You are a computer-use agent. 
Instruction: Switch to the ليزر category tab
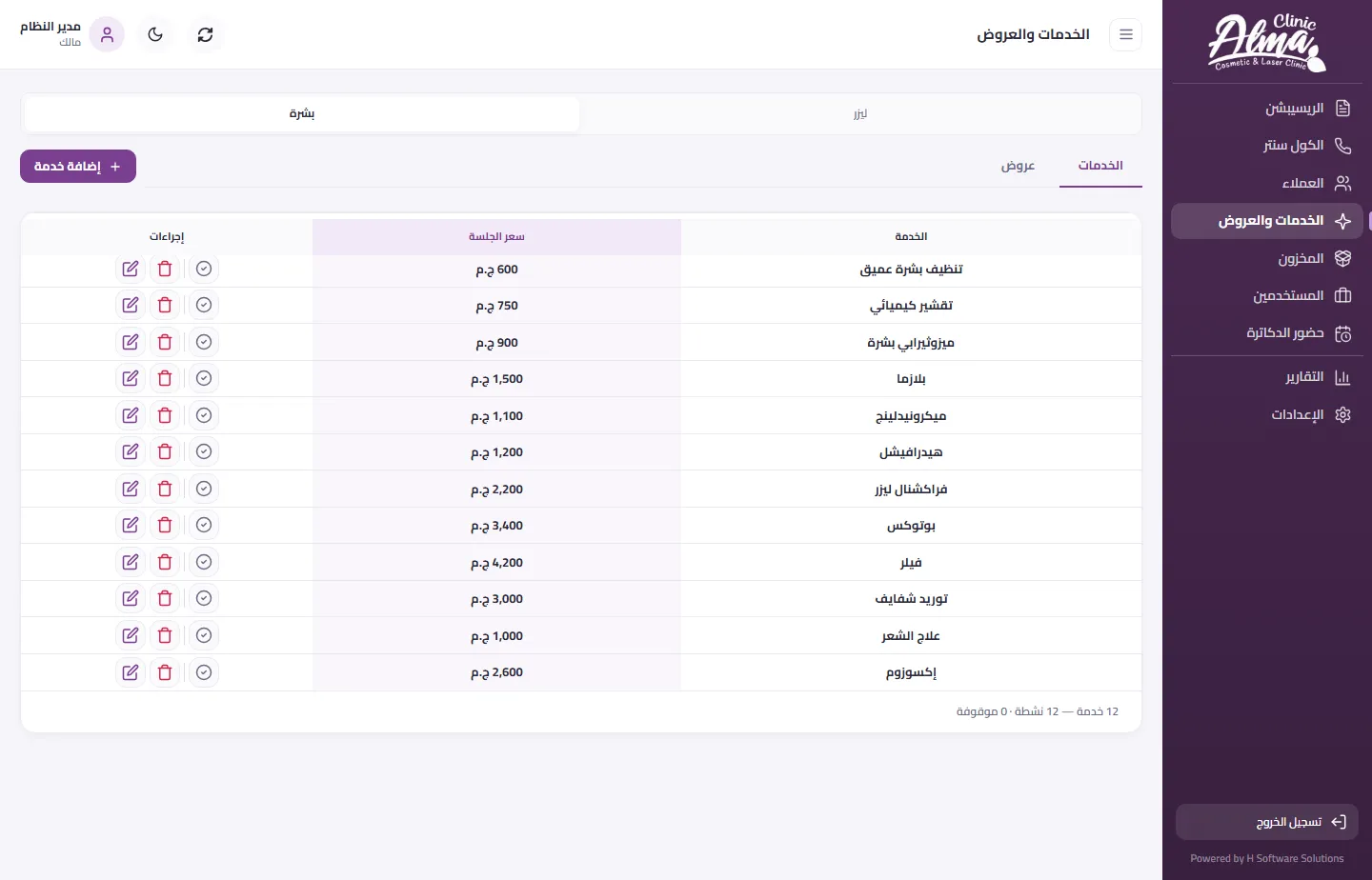point(860,113)
